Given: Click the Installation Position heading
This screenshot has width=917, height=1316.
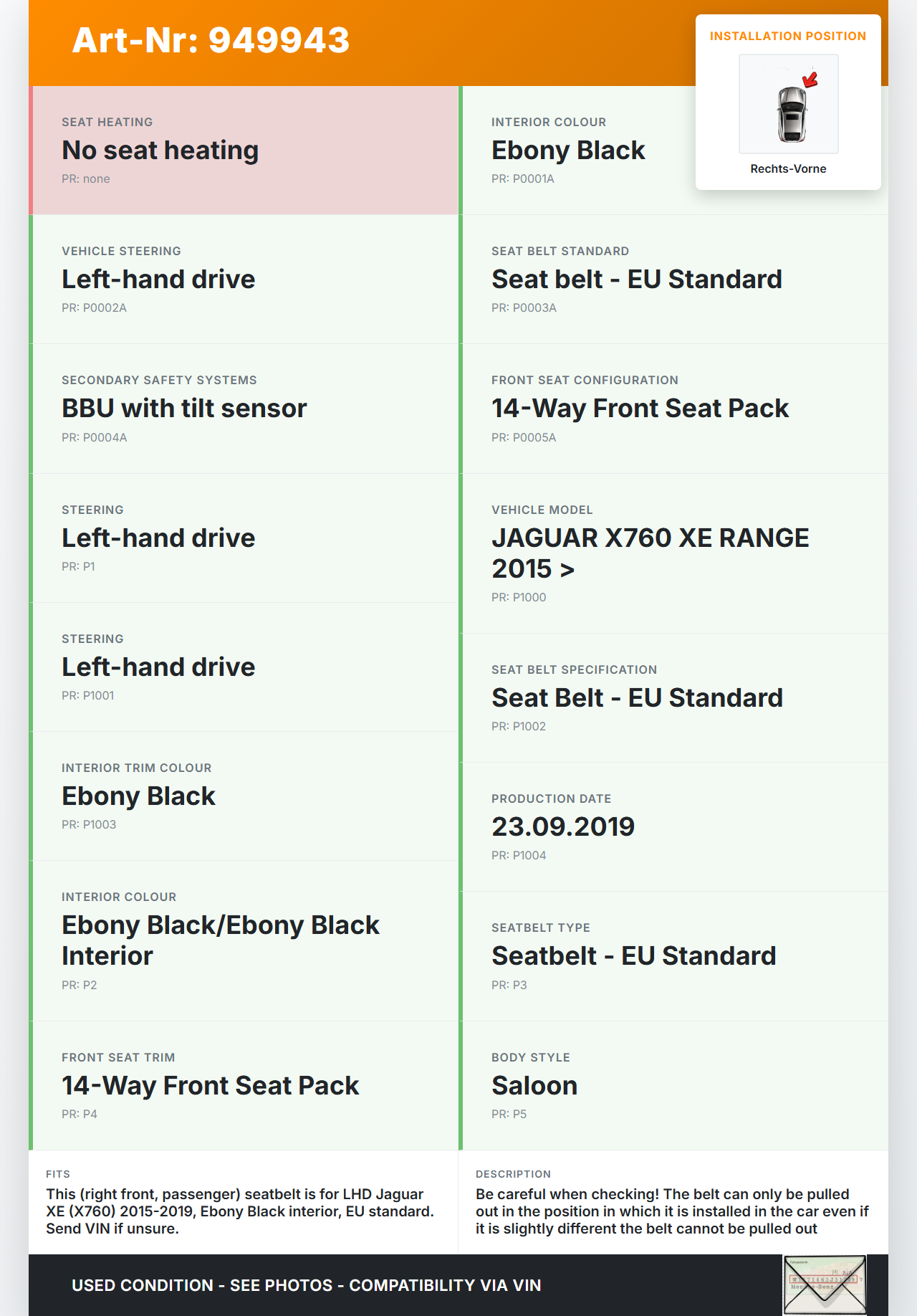Looking at the screenshot, I should coord(787,36).
